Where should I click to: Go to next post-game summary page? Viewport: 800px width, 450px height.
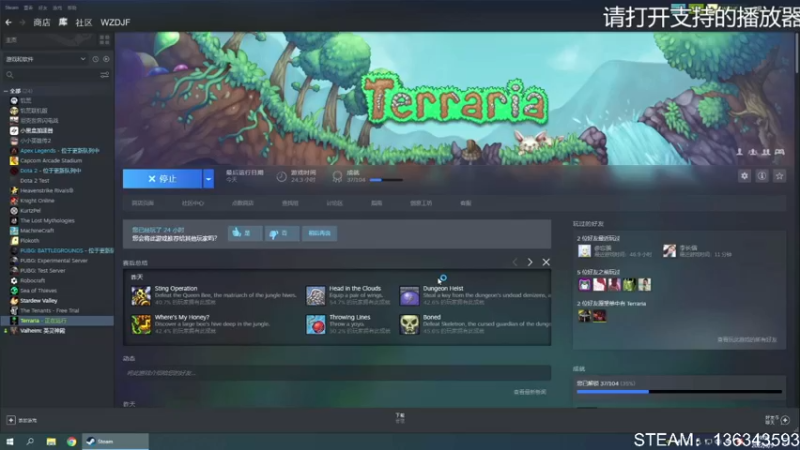[530, 262]
